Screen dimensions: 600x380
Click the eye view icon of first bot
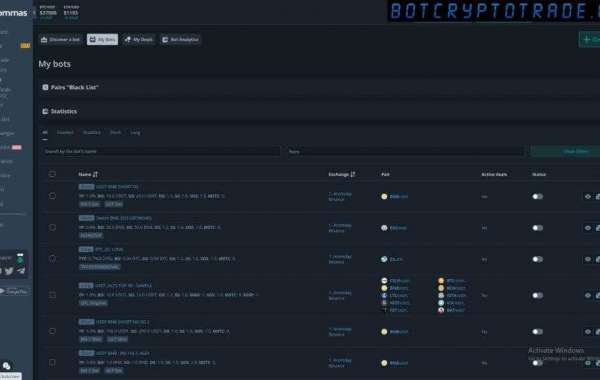click(x=588, y=196)
